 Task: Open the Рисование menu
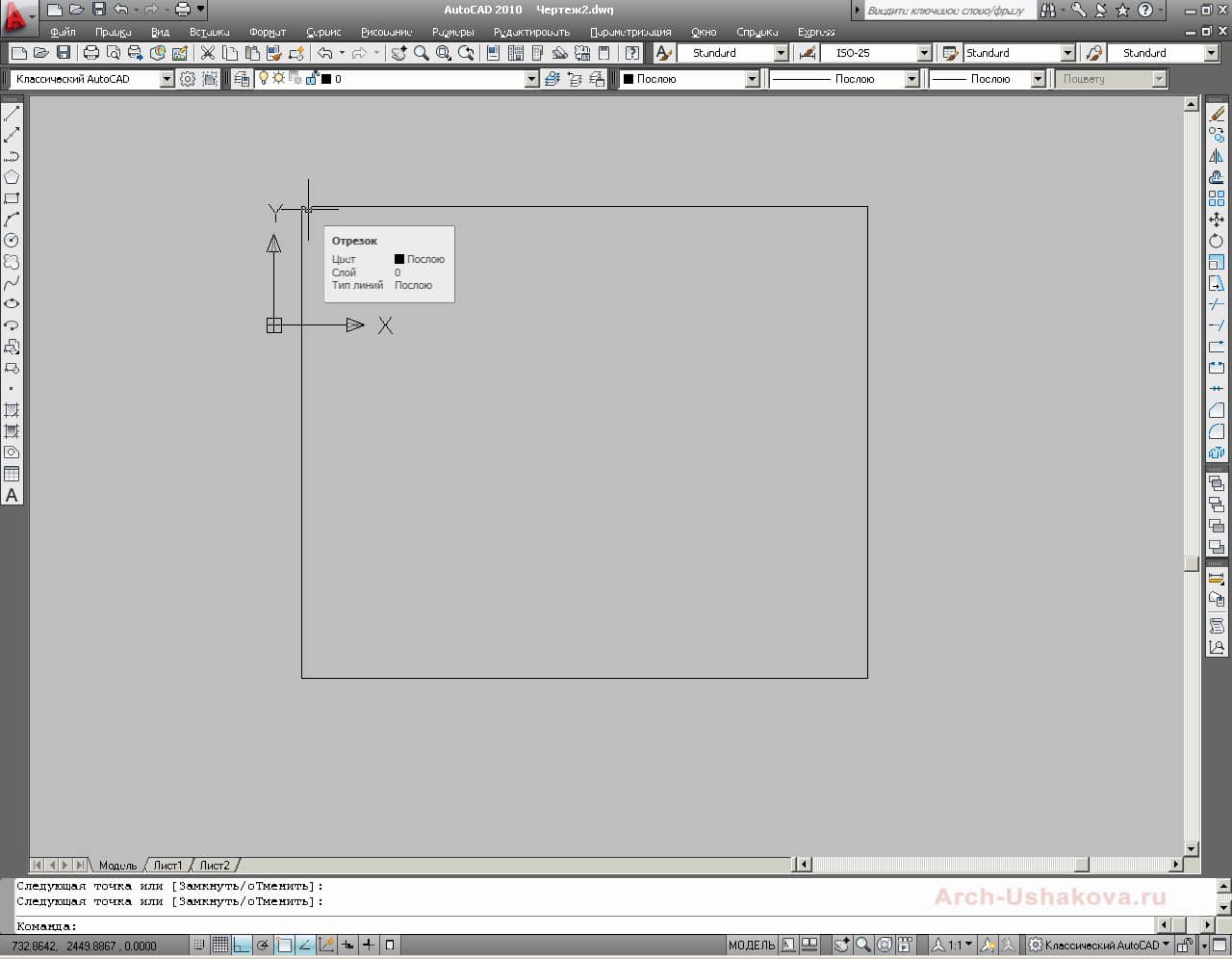[x=386, y=32]
